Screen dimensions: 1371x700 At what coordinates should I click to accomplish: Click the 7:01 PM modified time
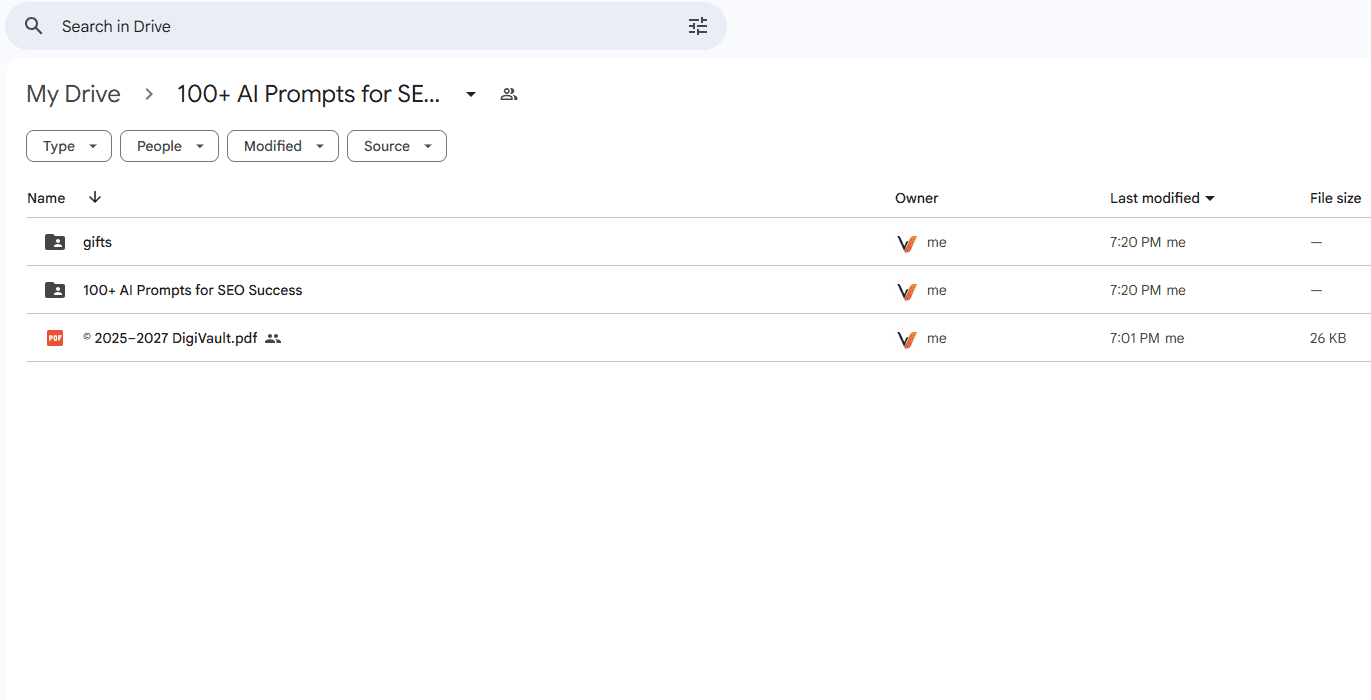(x=1135, y=338)
